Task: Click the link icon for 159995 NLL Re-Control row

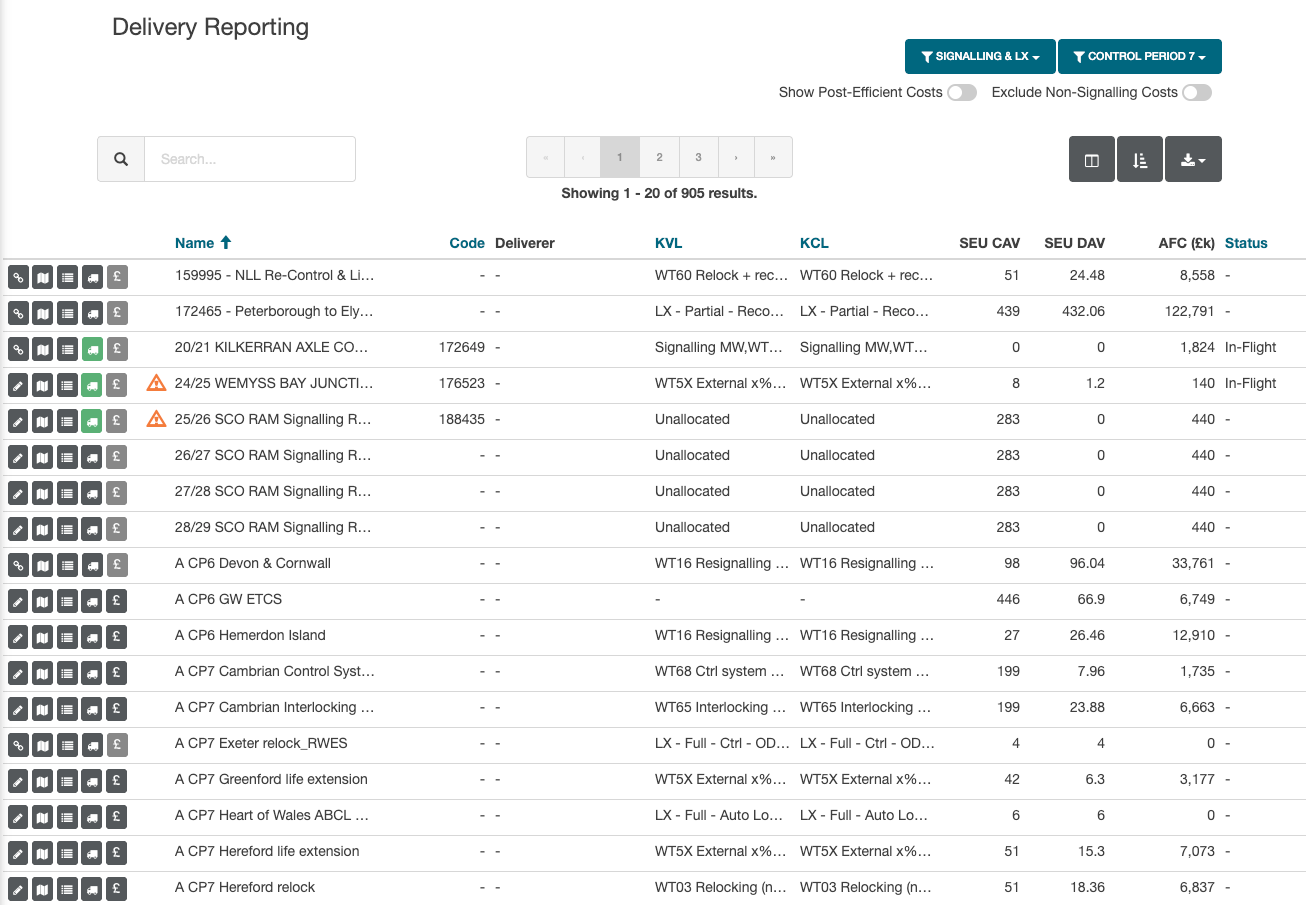Action: coord(18,276)
